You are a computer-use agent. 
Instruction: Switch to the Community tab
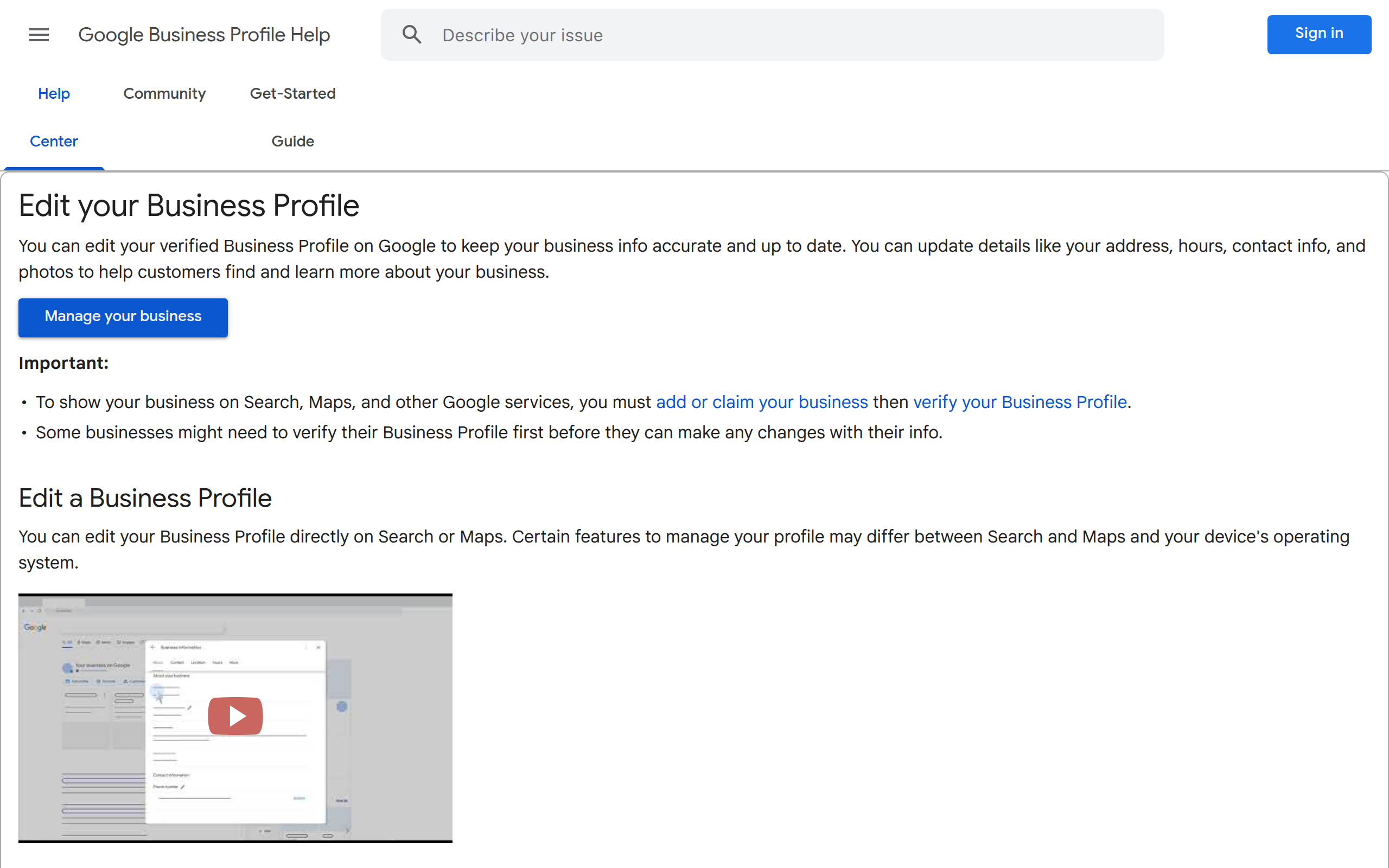[165, 93]
